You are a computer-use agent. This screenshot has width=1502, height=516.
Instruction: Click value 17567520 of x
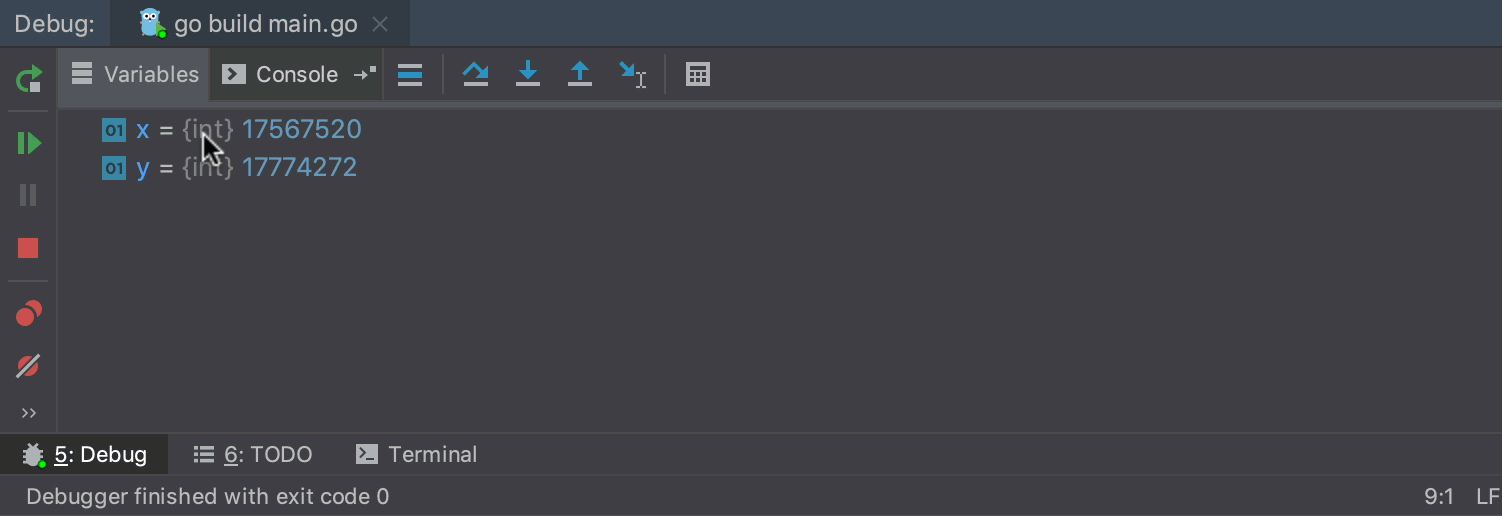(302, 130)
